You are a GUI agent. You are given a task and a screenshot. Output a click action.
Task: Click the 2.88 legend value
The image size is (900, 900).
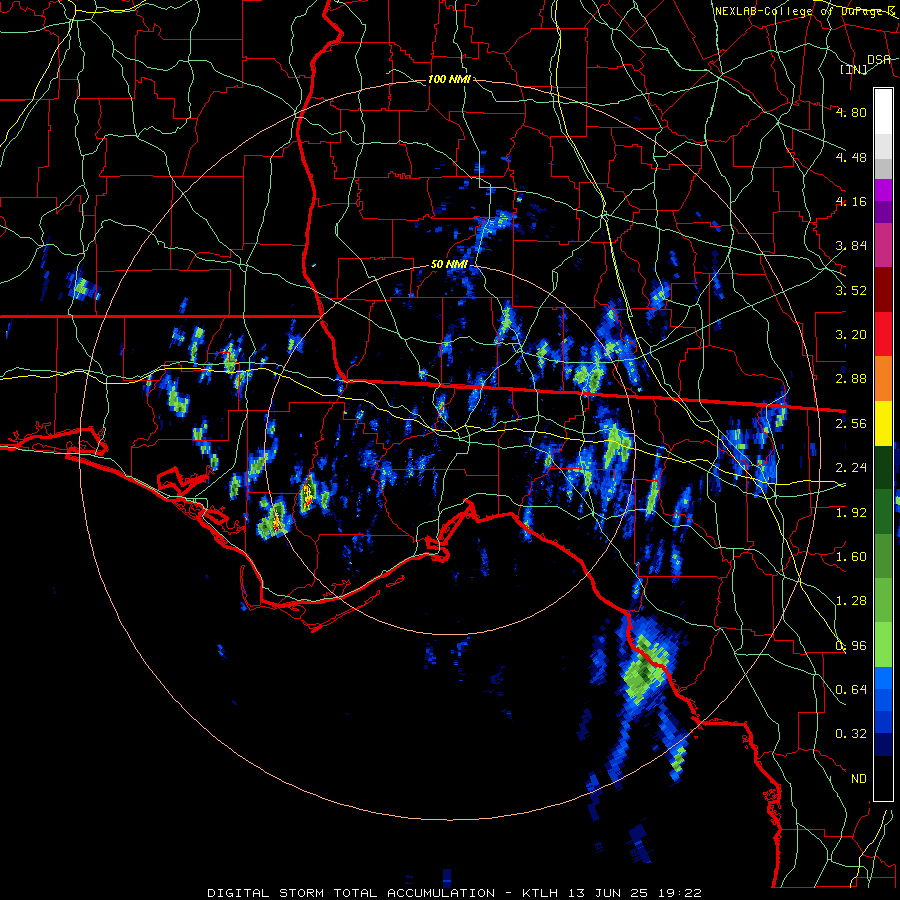851,379
